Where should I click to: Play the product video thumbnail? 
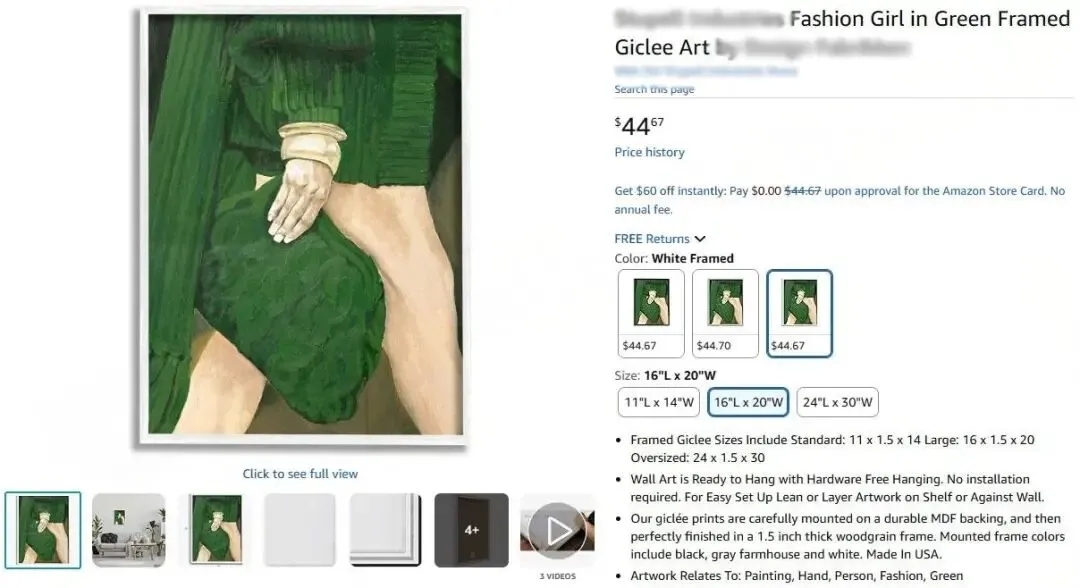[557, 530]
